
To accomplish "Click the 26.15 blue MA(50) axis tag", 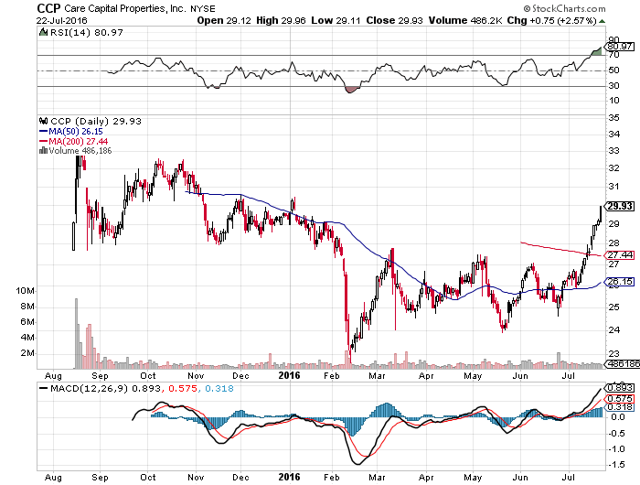I will [x=620, y=282].
